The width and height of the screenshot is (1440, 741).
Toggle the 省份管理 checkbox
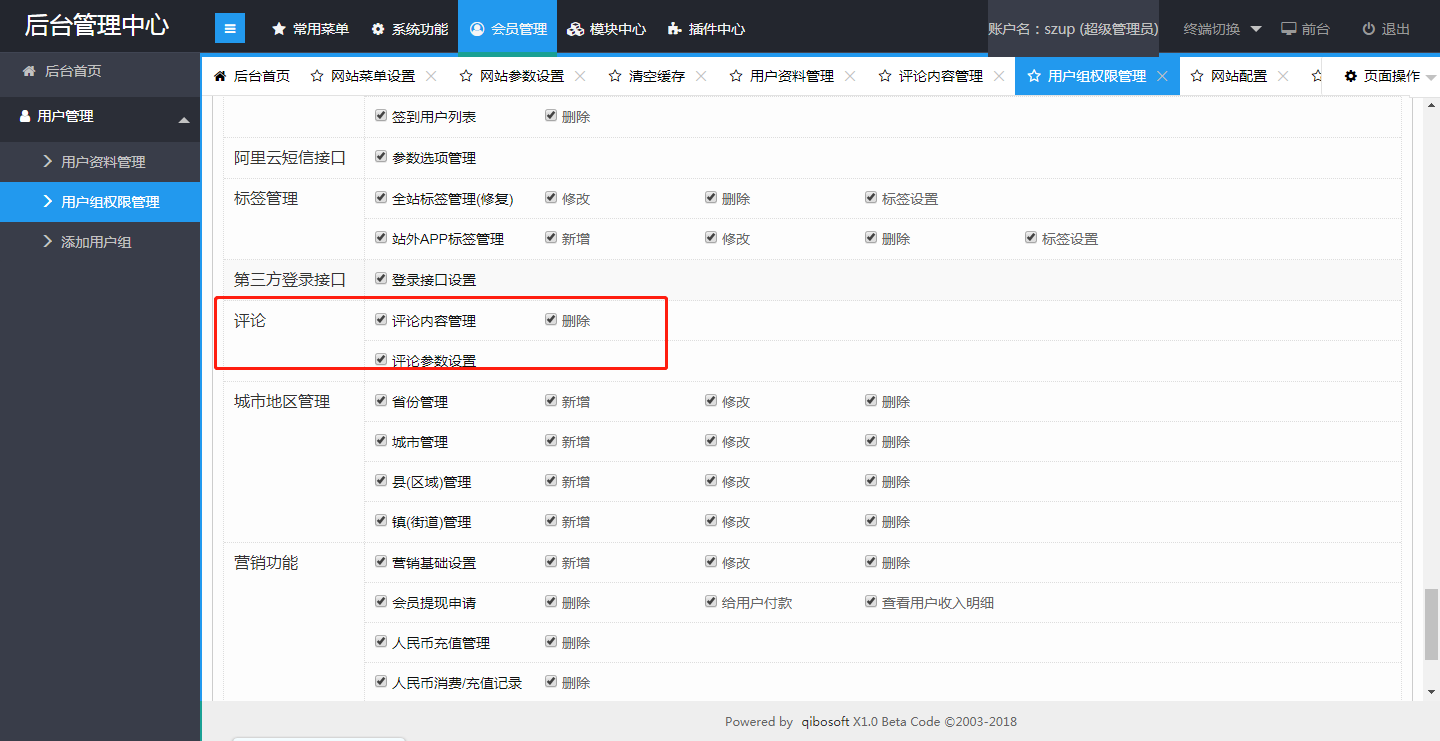(380, 401)
